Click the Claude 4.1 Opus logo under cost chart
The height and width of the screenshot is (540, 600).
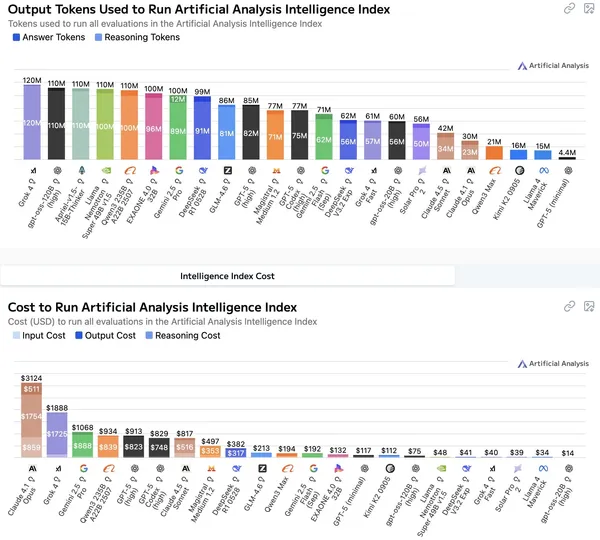click(x=32, y=467)
